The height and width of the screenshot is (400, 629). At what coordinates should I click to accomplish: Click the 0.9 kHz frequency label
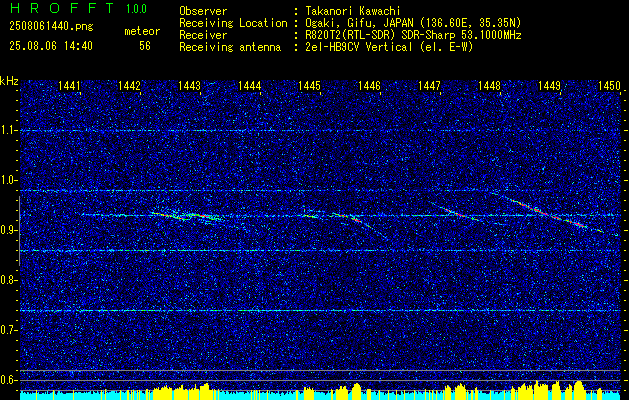tap(9, 230)
